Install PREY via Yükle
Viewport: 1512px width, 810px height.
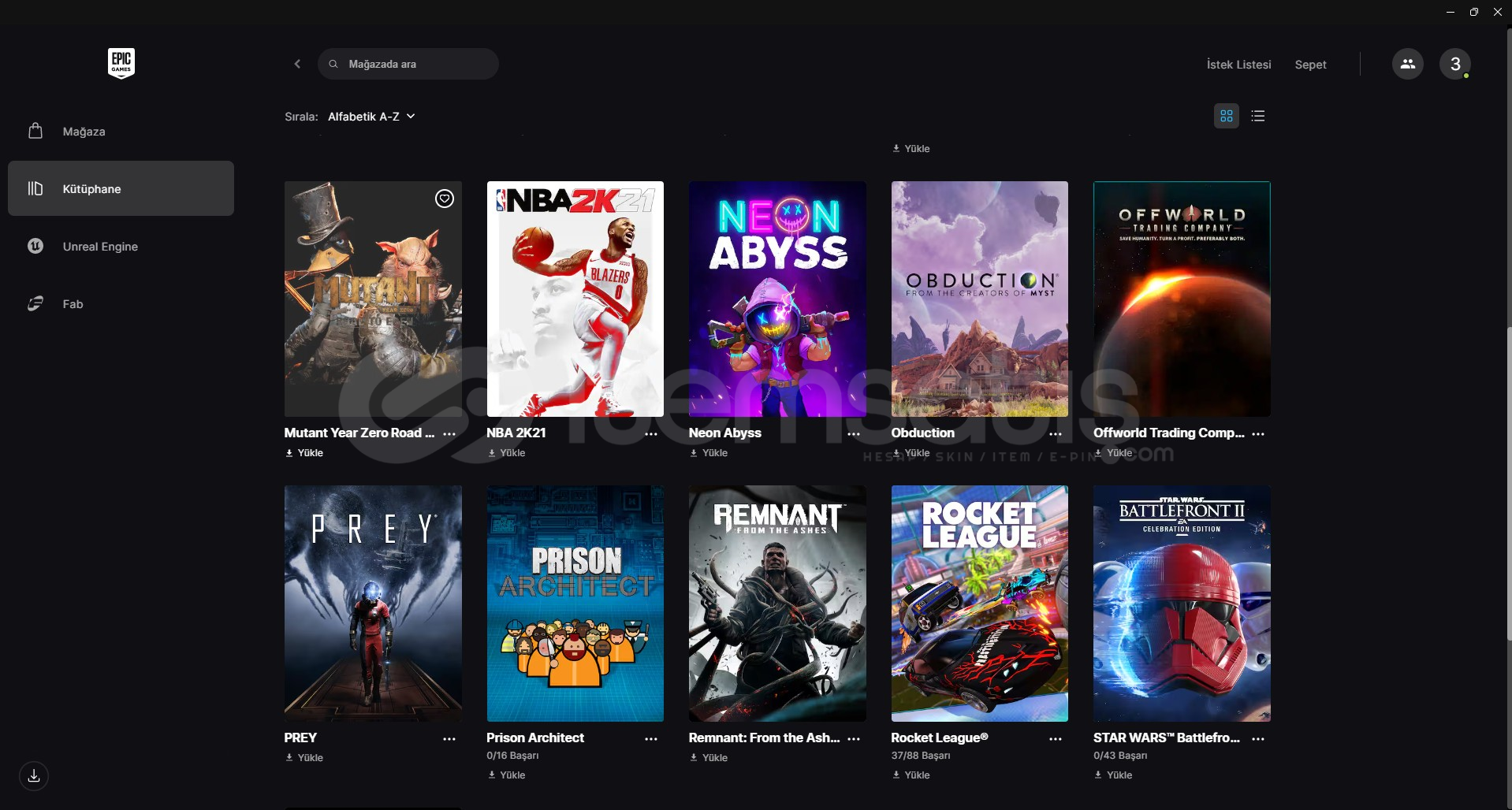point(304,758)
